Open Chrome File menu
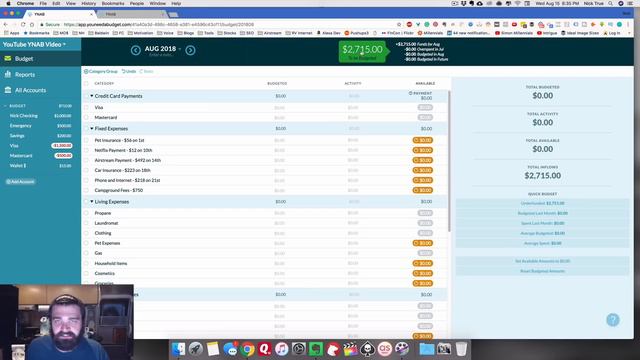Viewport: 640px width, 360px height. 43,3
